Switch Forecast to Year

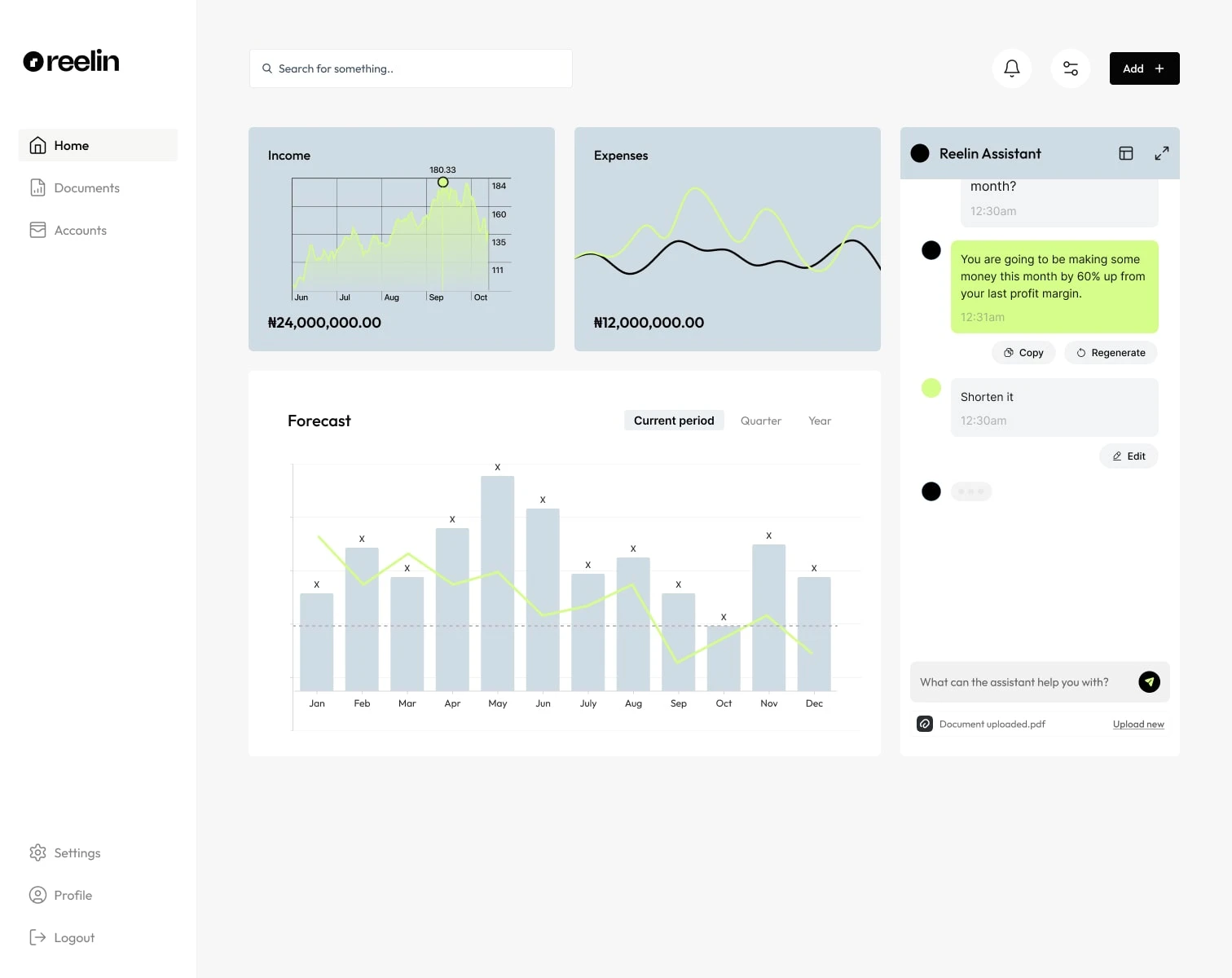pos(820,421)
